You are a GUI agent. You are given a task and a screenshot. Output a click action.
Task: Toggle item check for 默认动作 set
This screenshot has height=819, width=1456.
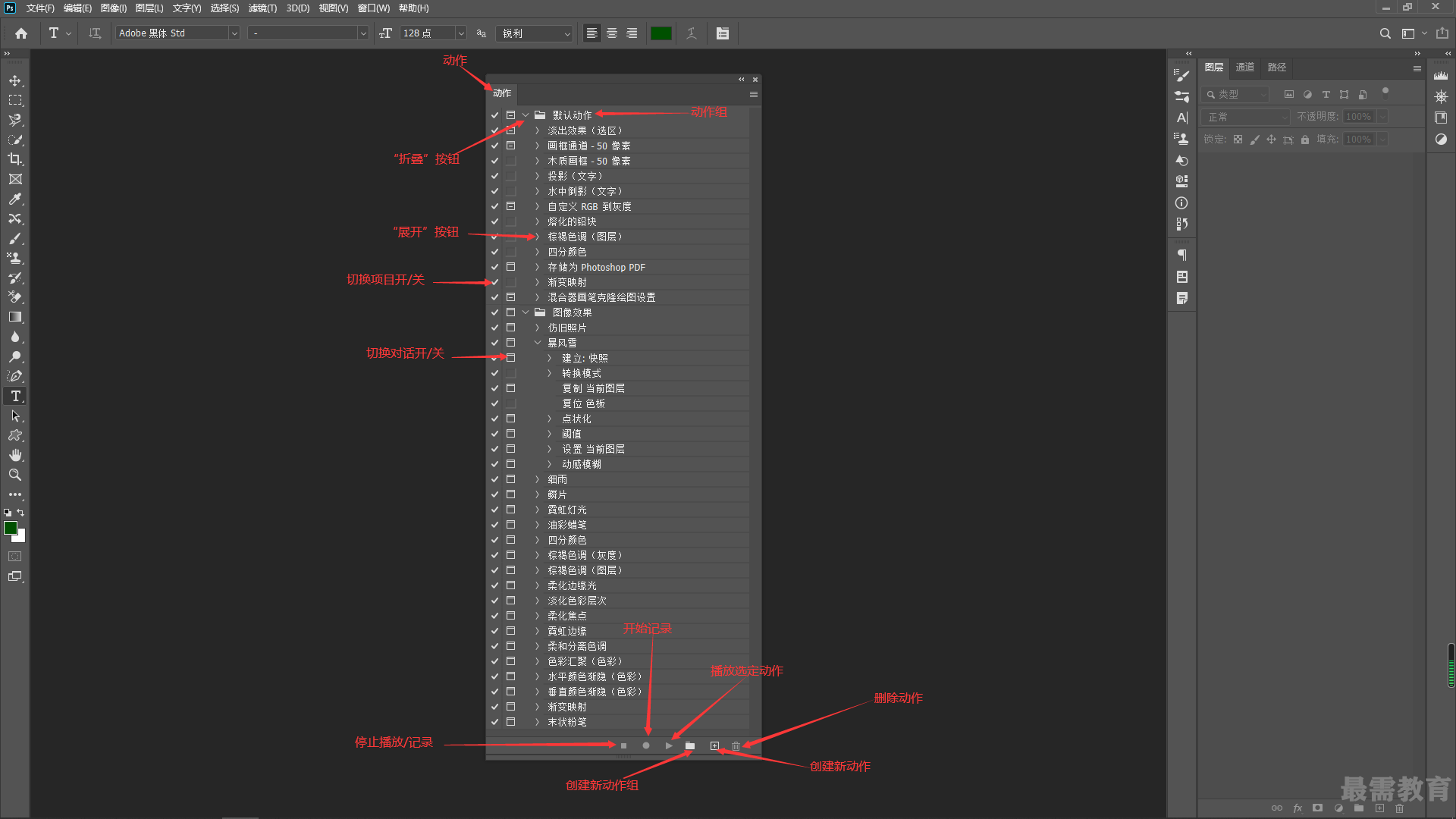(494, 115)
